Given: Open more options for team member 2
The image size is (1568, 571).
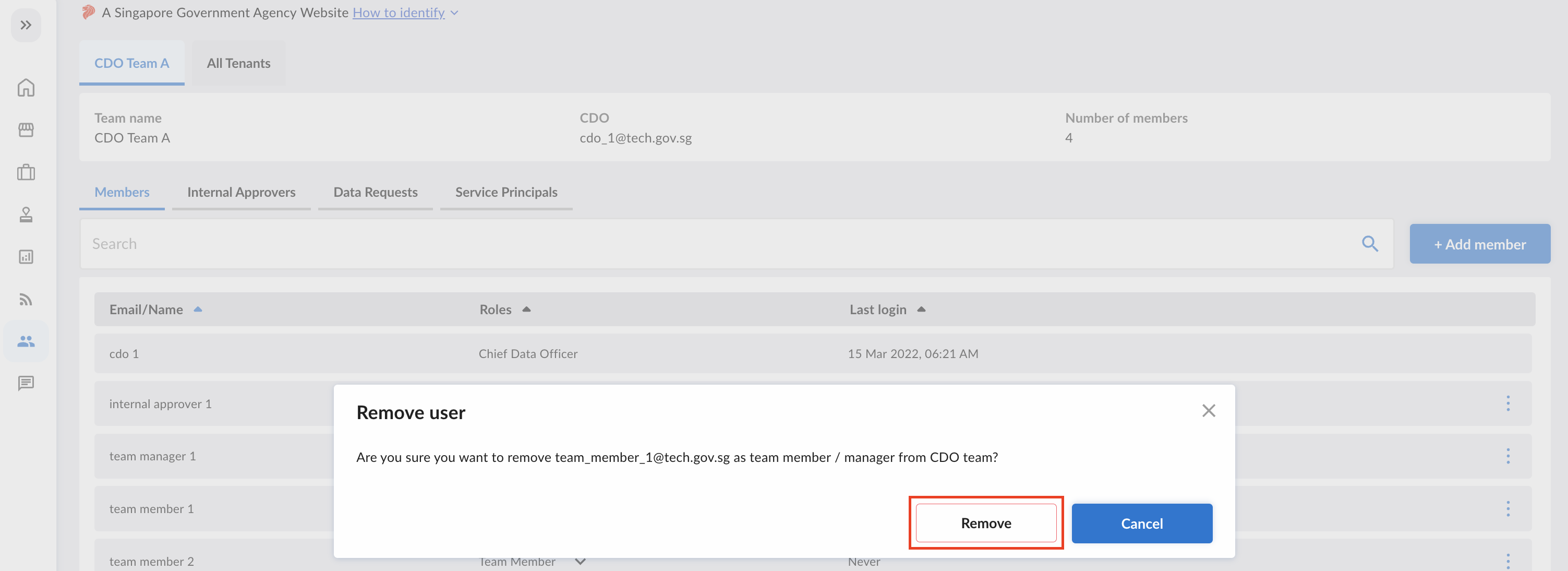Looking at the screenshot, I should (x=1507, y=561).
